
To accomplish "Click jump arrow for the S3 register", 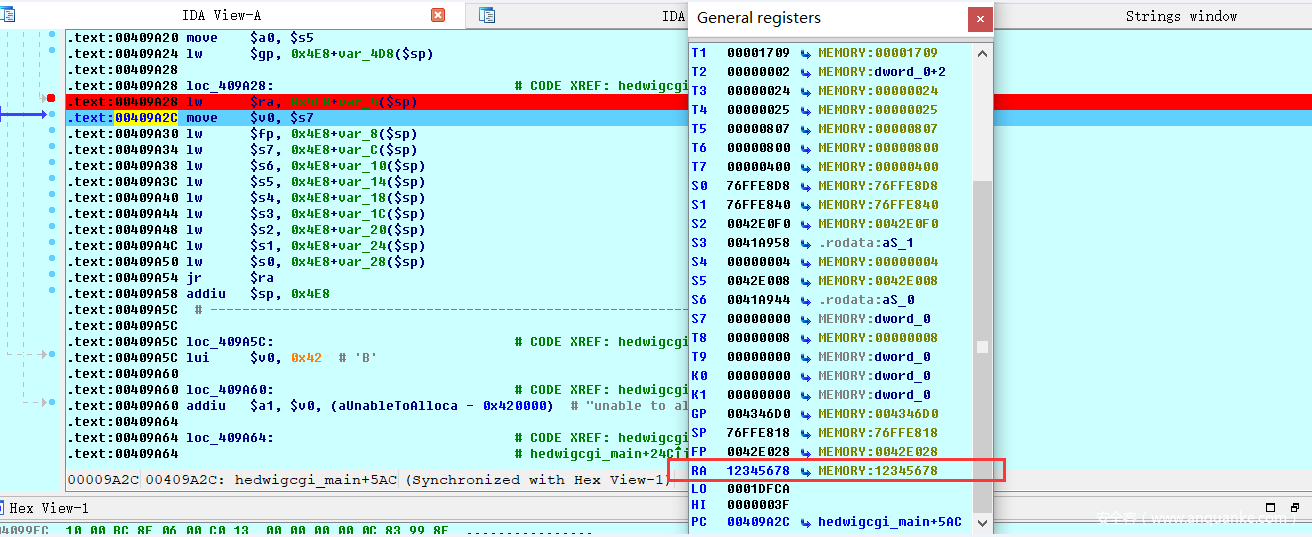I will tap(806, 243).
